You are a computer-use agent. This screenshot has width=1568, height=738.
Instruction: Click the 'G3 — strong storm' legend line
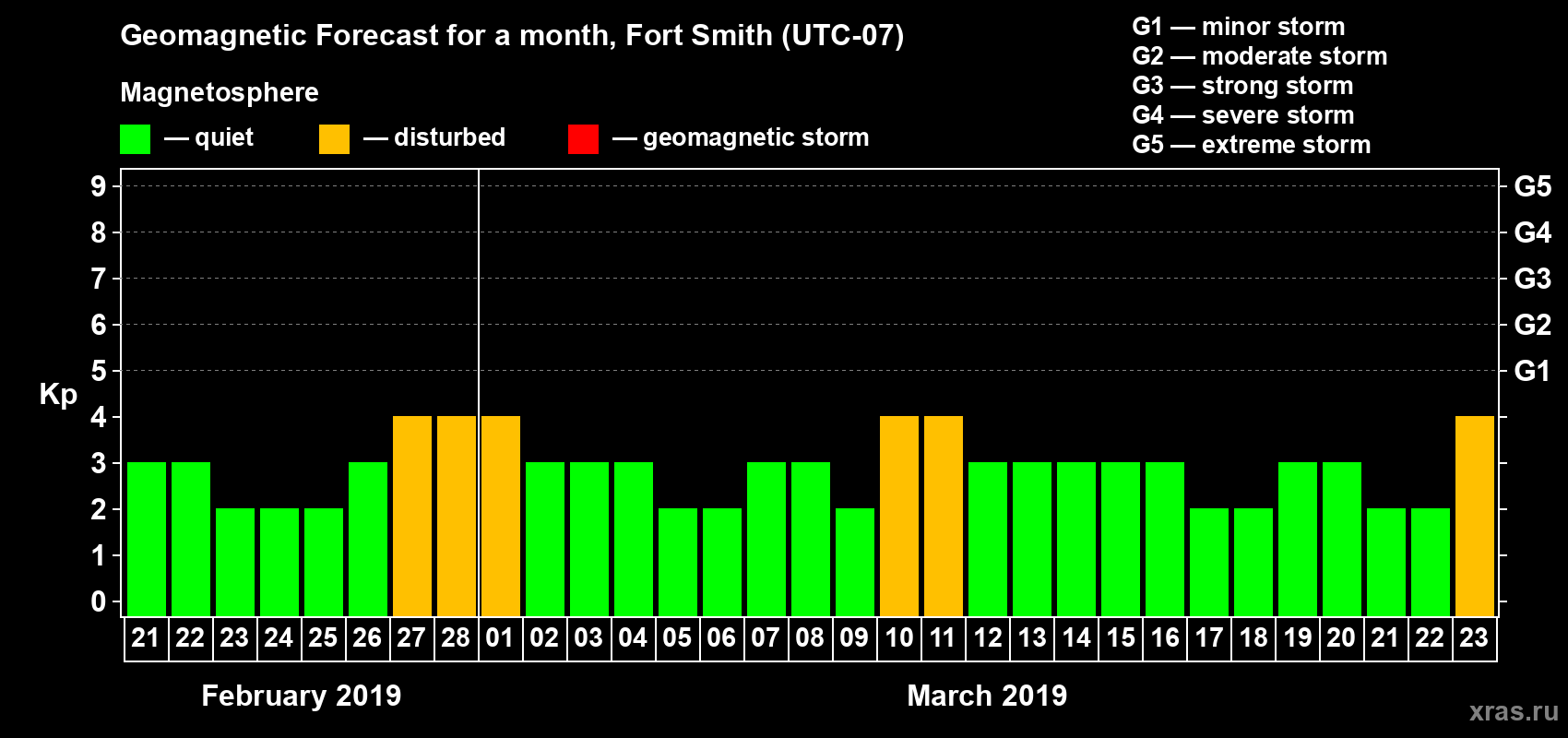point(1242,86)
